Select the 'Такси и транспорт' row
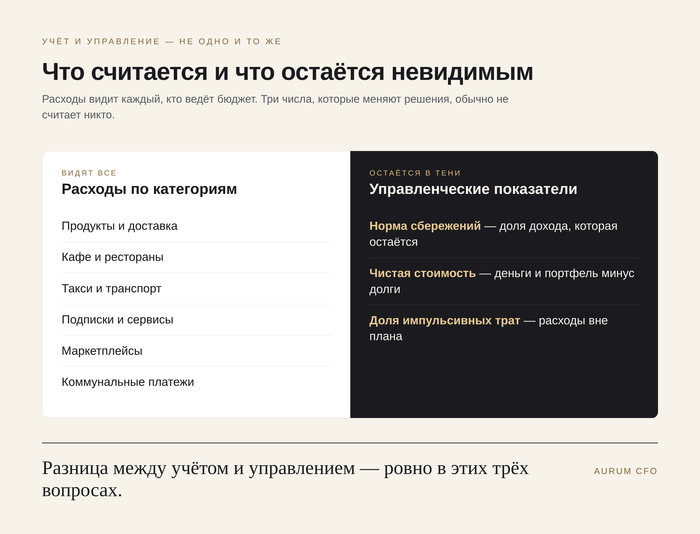The width and height of the screenshot is (700, 534). pos(196,288)
